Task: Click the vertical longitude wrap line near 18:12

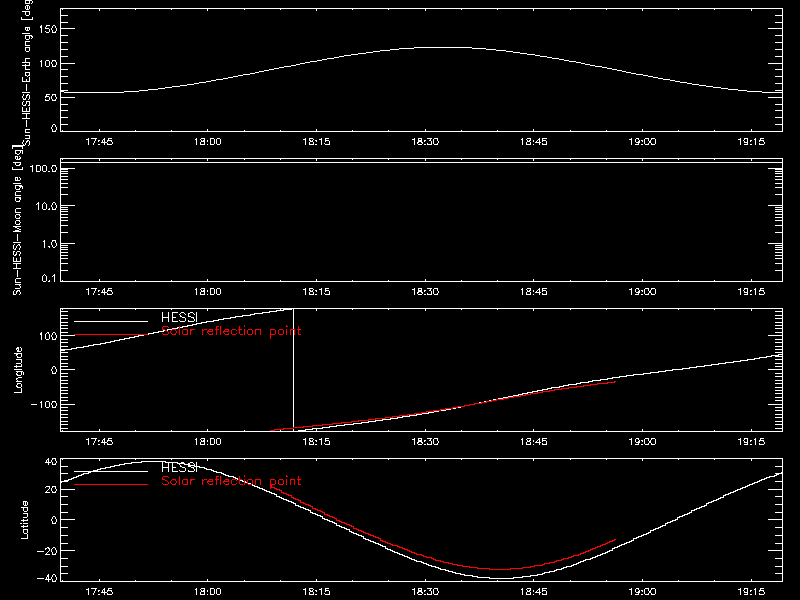Action: pyautogui.click(x=293, y=368)
